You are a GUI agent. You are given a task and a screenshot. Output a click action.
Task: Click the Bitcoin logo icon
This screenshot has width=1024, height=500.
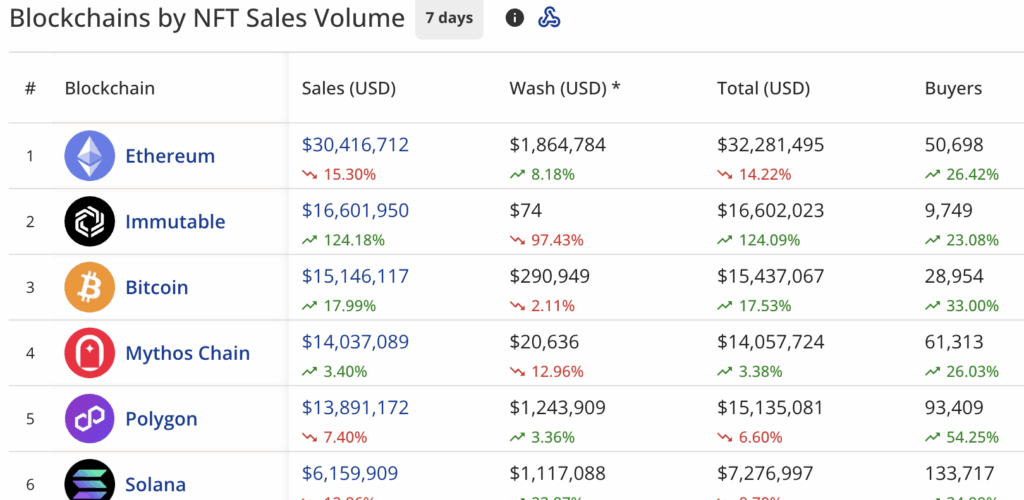(x=90, y=288)
